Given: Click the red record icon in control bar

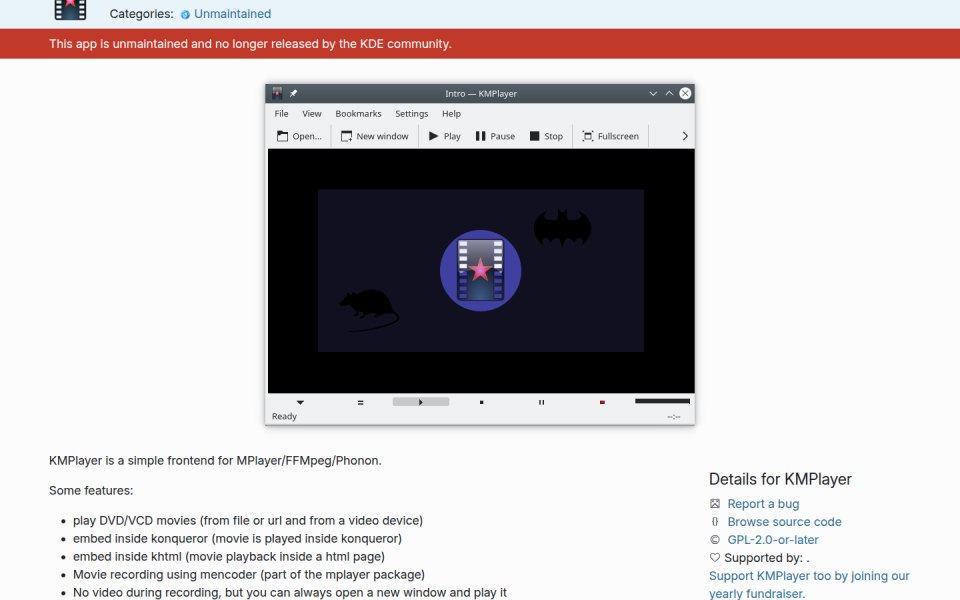Looking at the screenshot, I should (x=602, y=402).
